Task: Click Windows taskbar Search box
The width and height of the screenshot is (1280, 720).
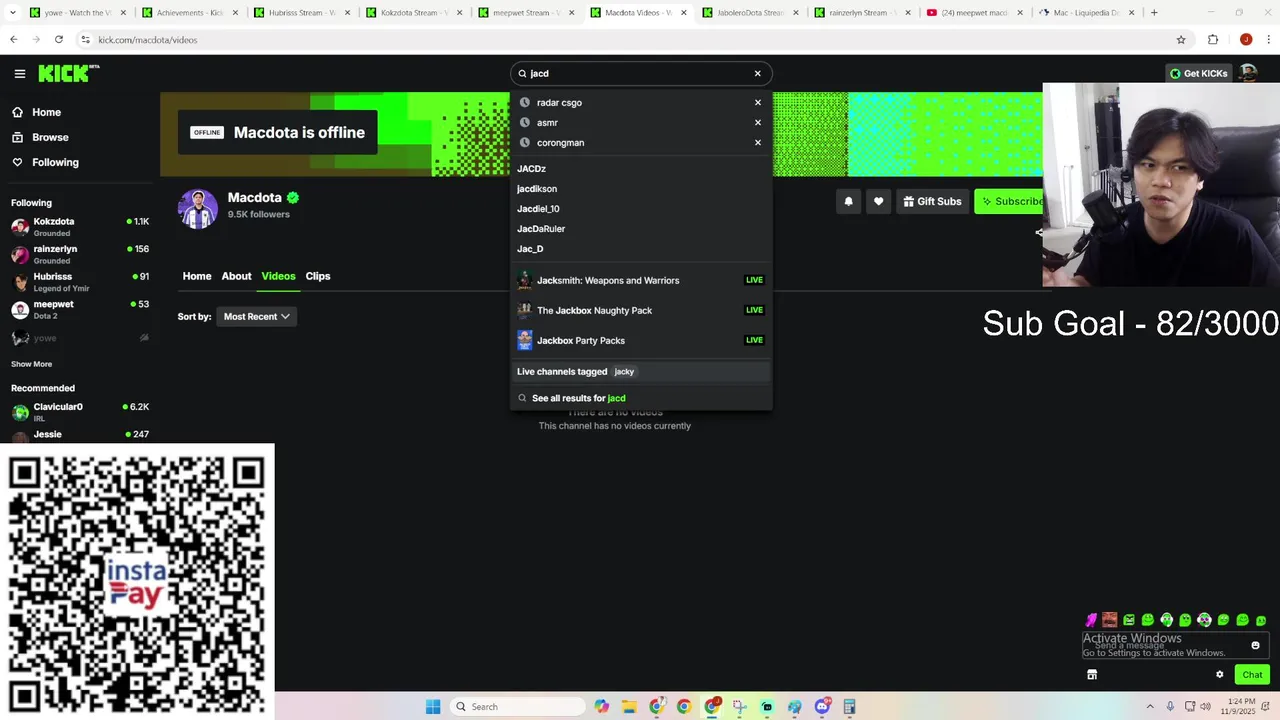Action: [517, 707]
